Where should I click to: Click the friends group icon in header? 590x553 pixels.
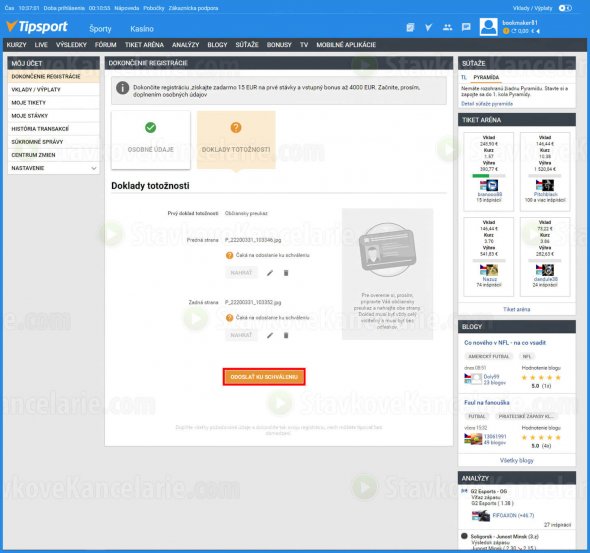click(x=447, y=27)
